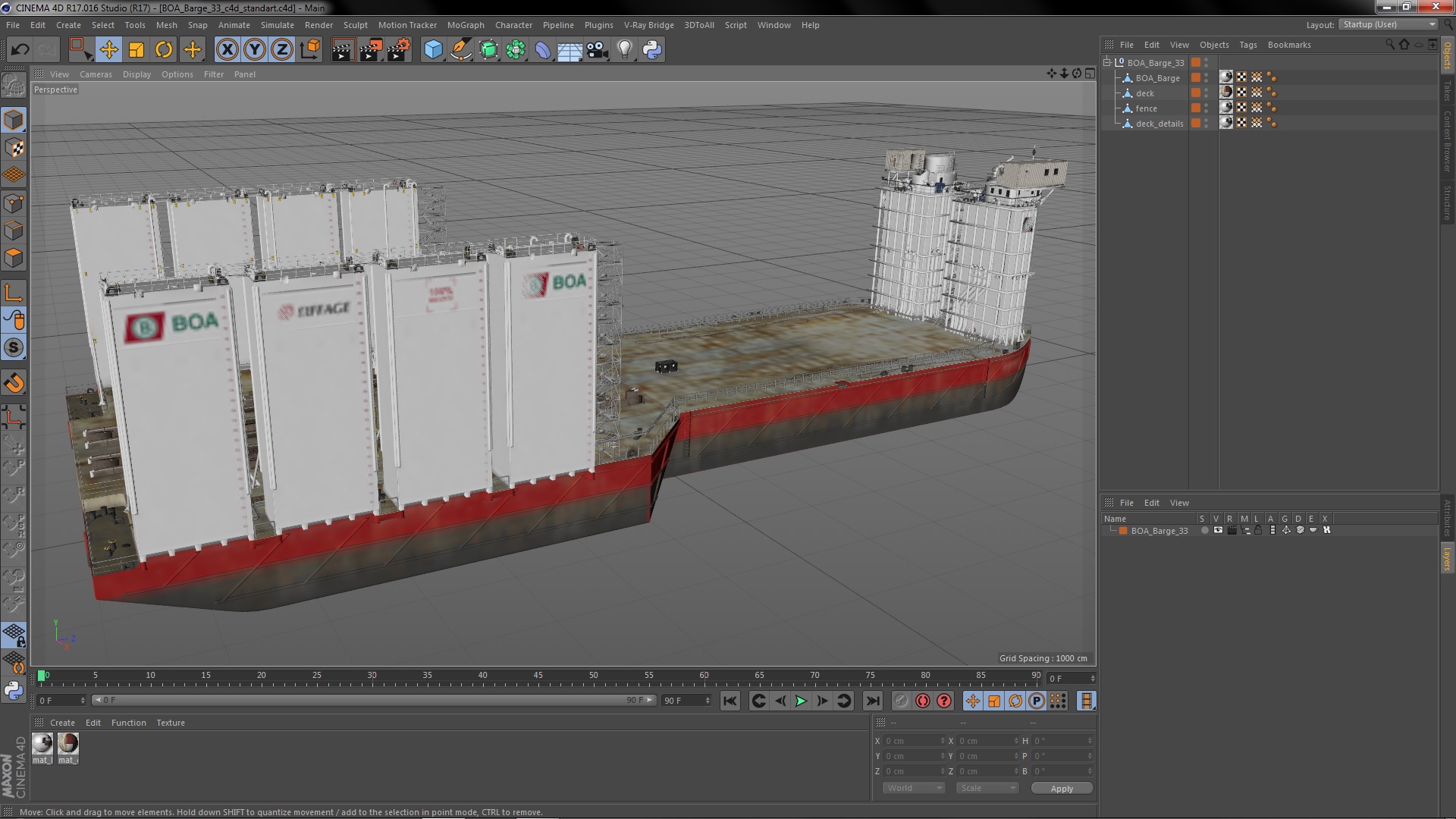Click frame 45 on the timeline ruler

pyautogui.click(x=538, y=675)
